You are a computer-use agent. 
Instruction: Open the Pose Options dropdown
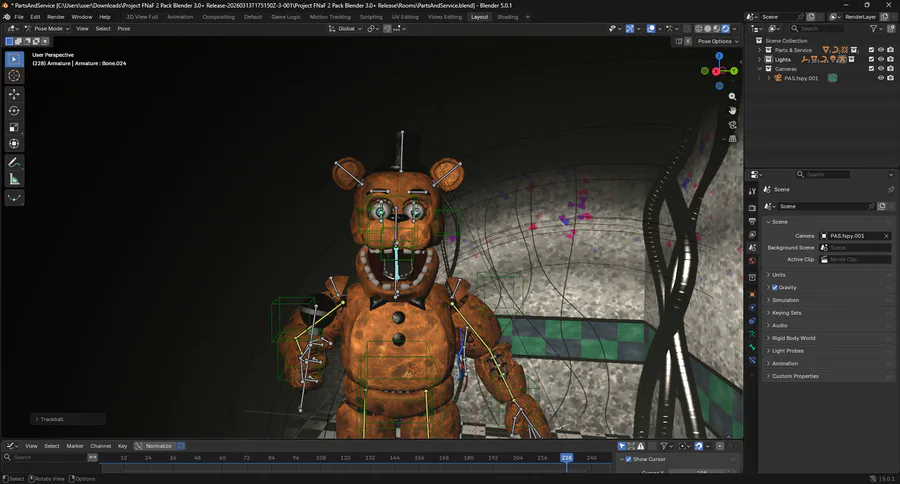[x=717, y=41]
